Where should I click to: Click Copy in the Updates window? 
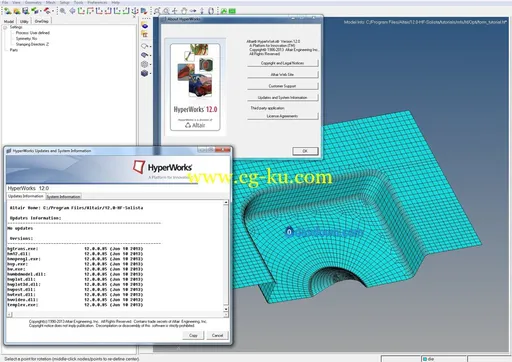tap(193, 335)
